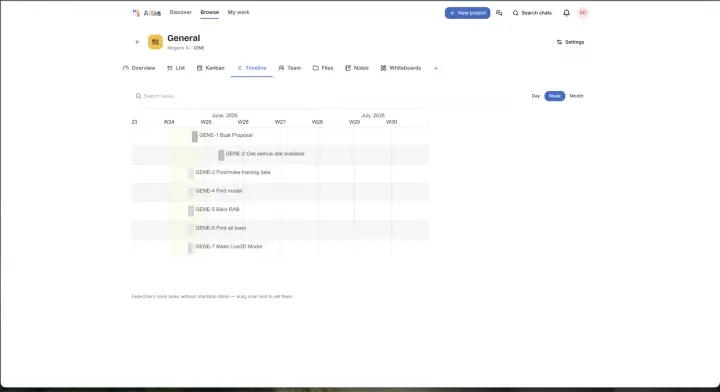Click GENE-7 Make Live2D Model label
Screen dimensions: 720x392
pos(229,246)
